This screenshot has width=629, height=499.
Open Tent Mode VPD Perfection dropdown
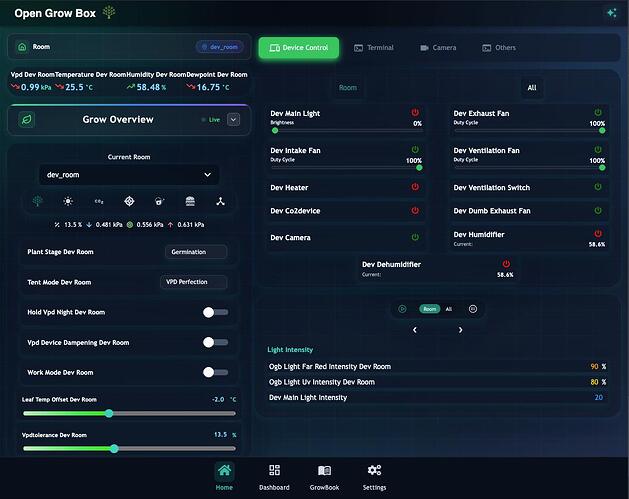coord(194,282)
